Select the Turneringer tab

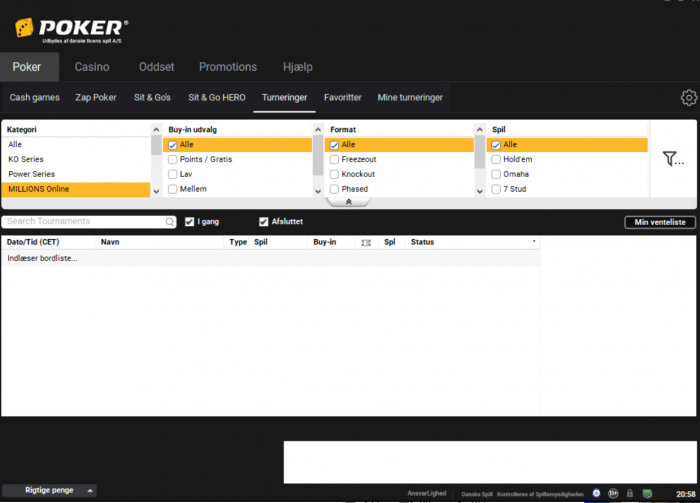tap(284, 97)
